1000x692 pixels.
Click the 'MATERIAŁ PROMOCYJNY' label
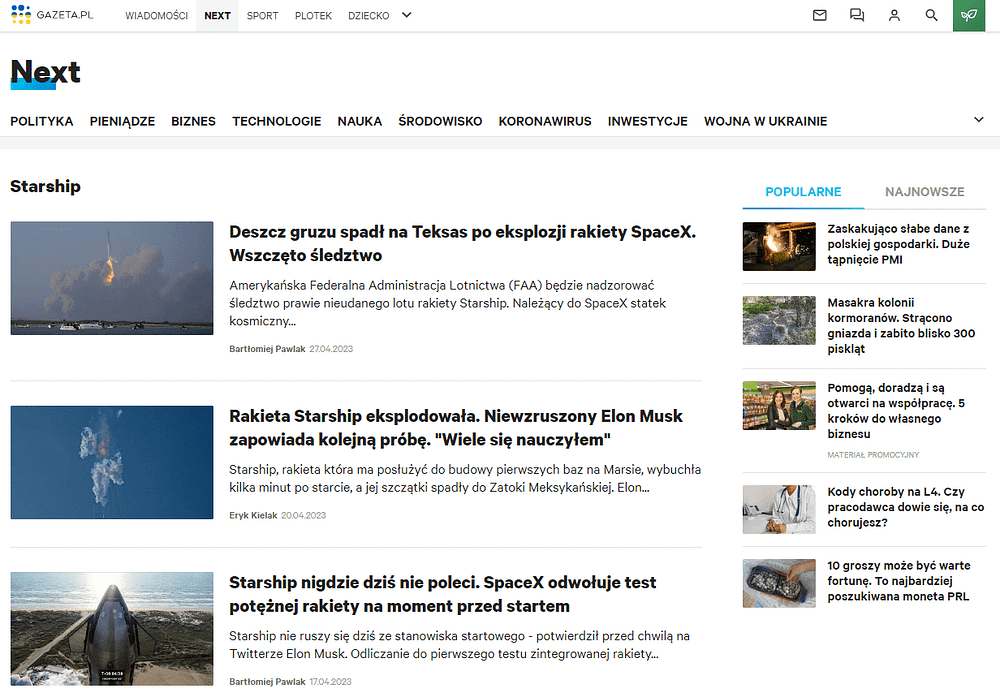[x=873, y=455]
